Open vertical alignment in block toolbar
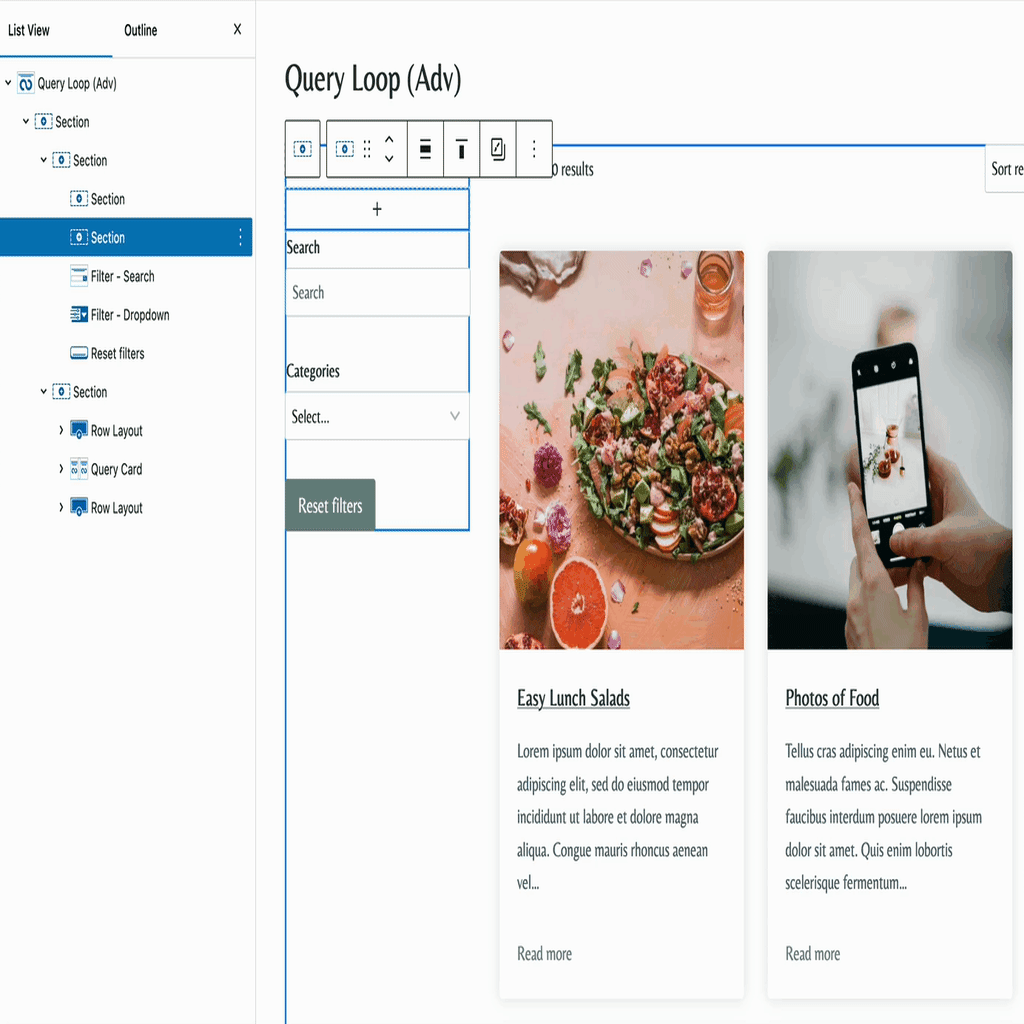This screenshot has width=1024, height=1024. 461,149
